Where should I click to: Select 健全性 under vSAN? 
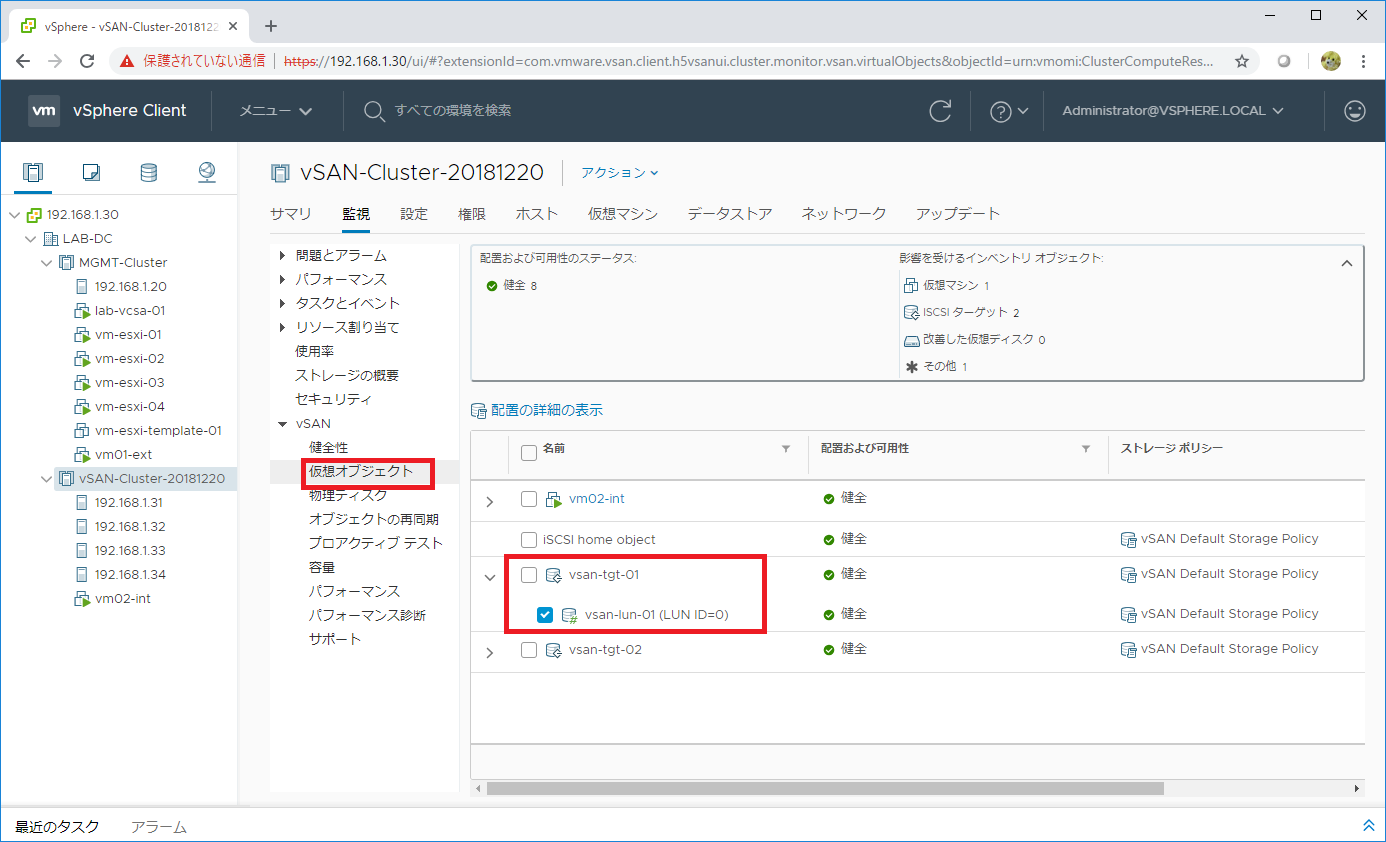(329, 448)
